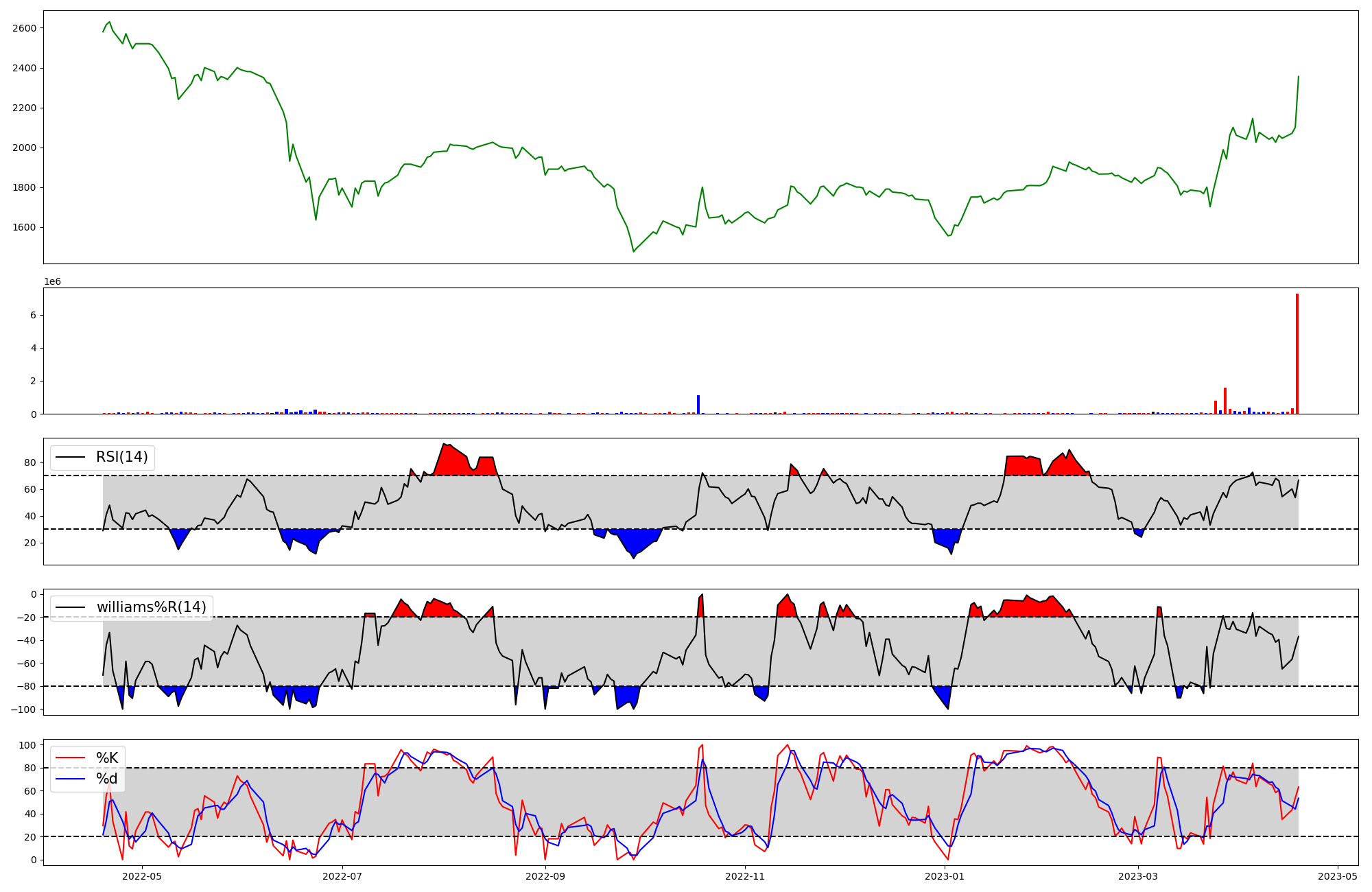Viewport: 1372px width, 892px height.
Task: Click the red line sample beside %K
Action: (x=70, y=758)
